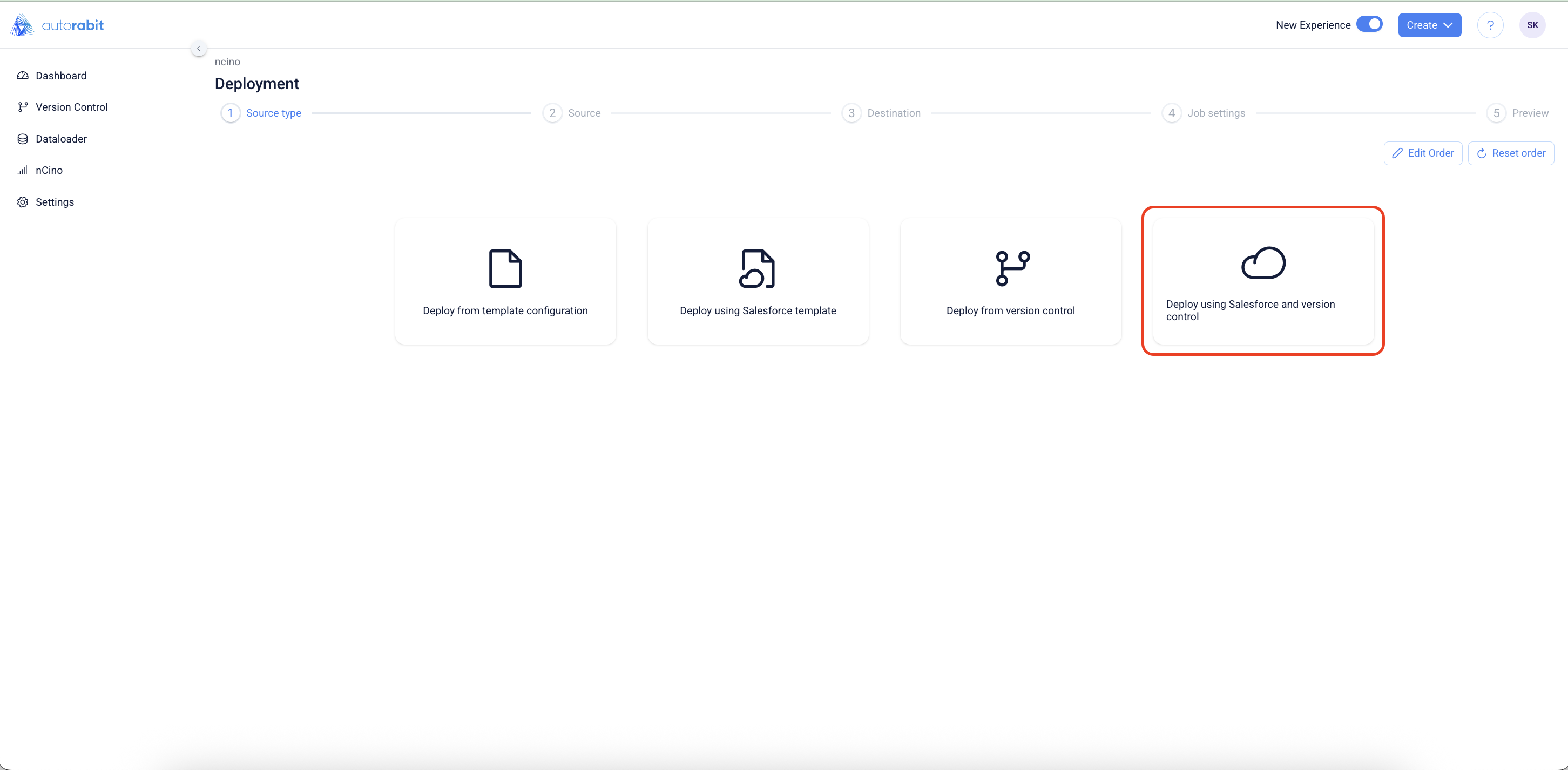
Task: Collapse the left sidebar with chevron
Action: point(199,48)
